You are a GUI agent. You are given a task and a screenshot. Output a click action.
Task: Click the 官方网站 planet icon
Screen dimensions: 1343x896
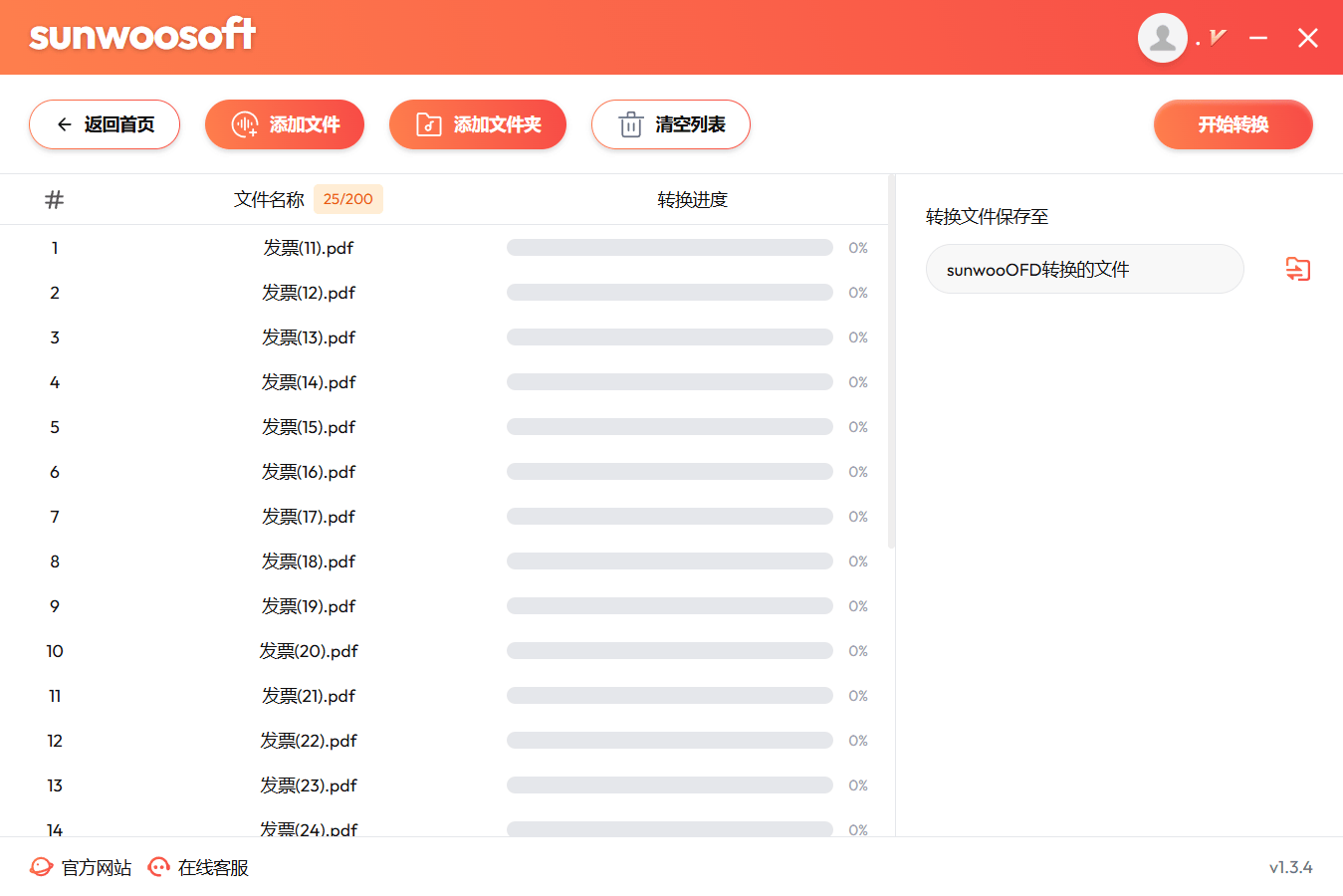coord(41,867)
